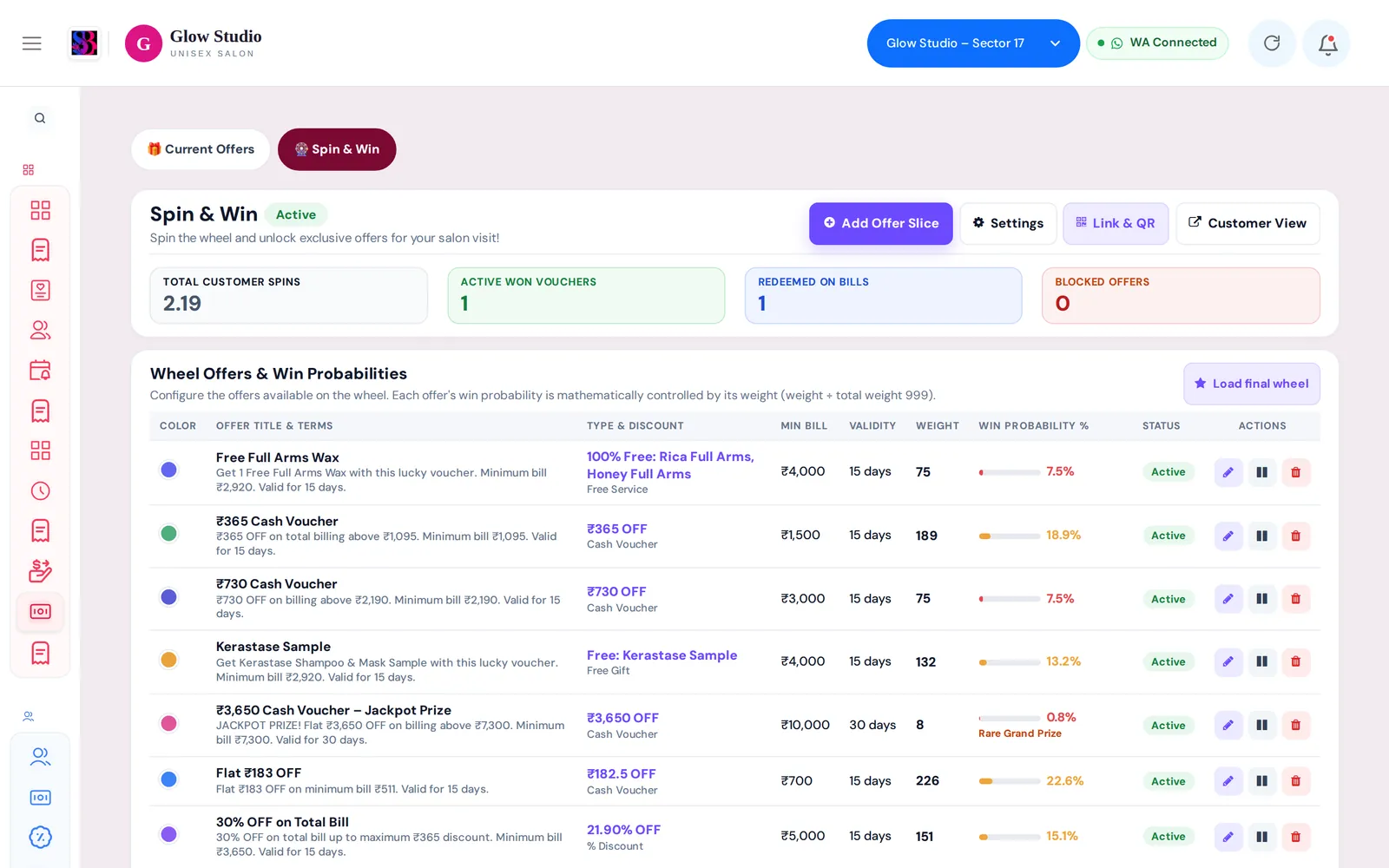Click Add Offer Slice button
Viewport: 1389px width, 868px height.
(880, 223)
